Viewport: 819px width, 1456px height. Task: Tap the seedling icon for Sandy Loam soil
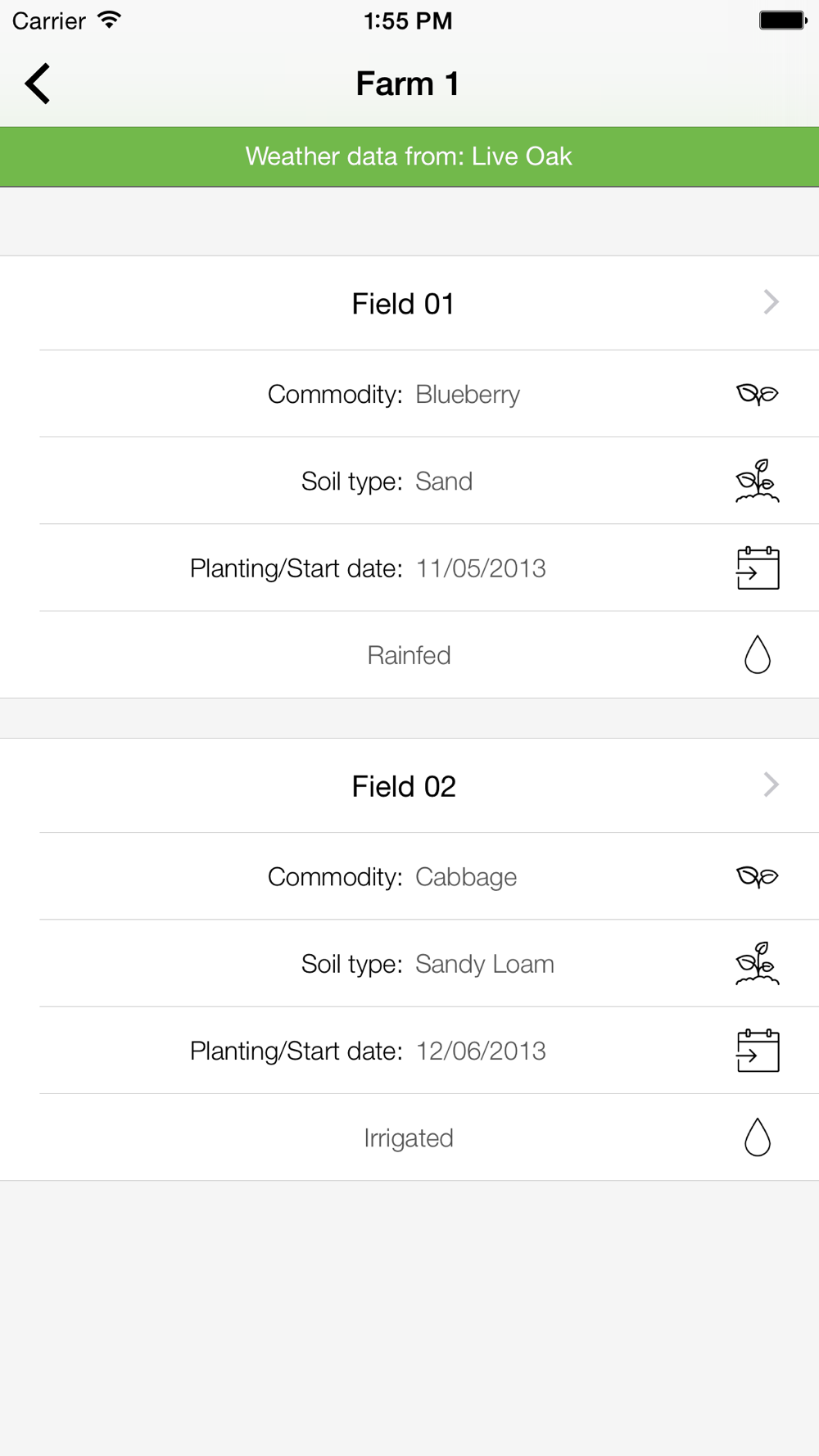coord(757,963)
